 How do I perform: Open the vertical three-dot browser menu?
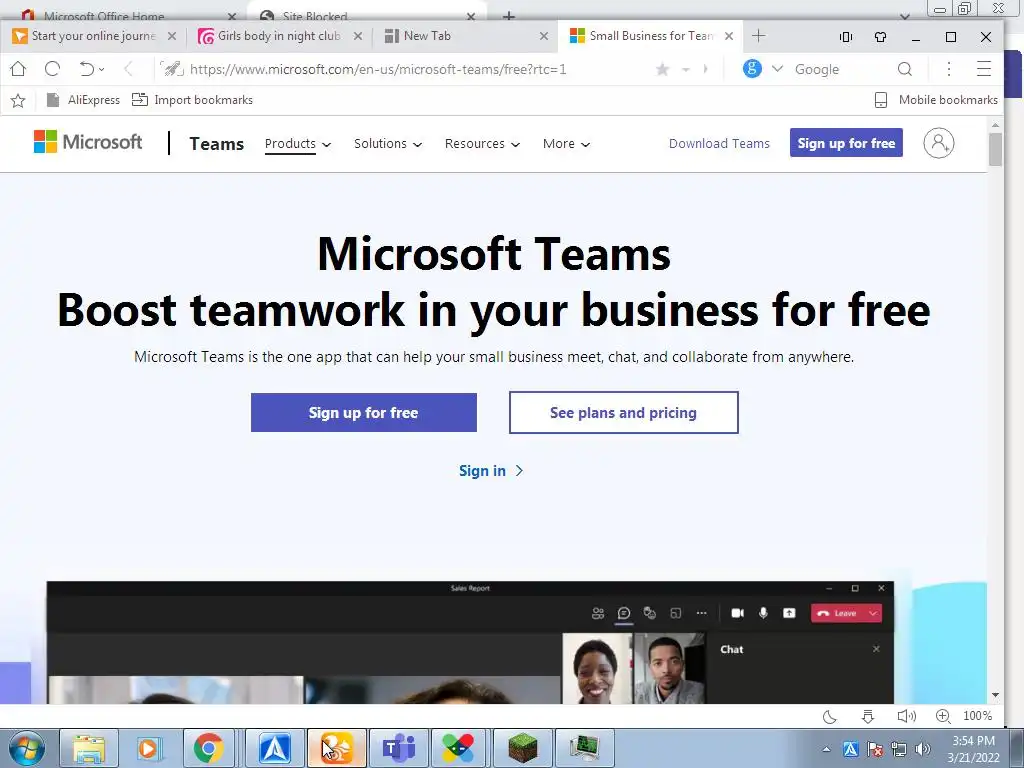coord(949,69)
